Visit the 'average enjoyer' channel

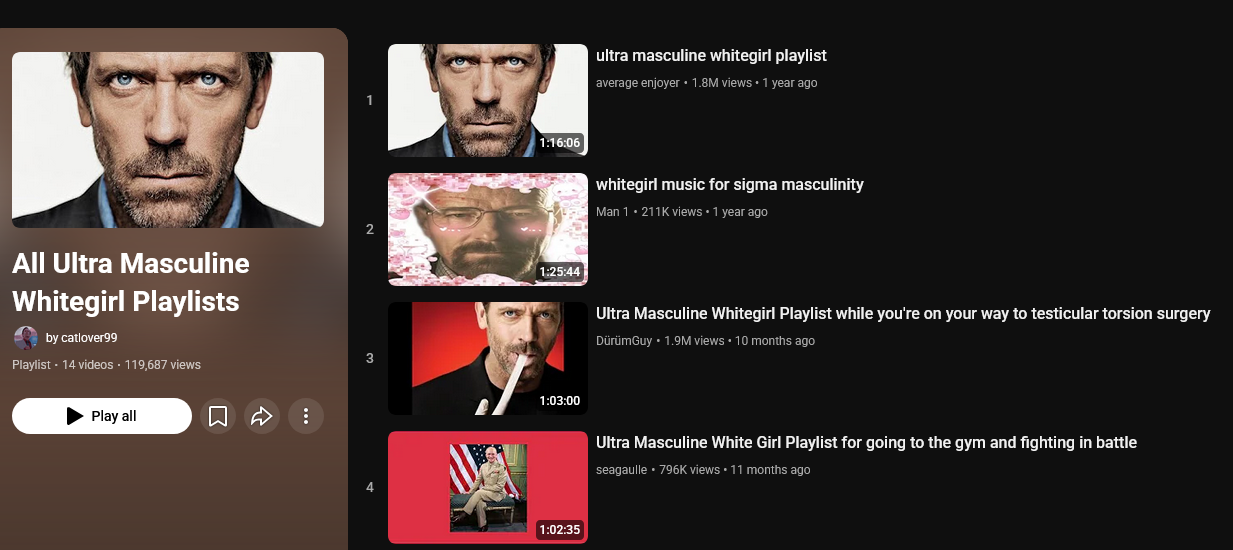click(x=638, y=83)
